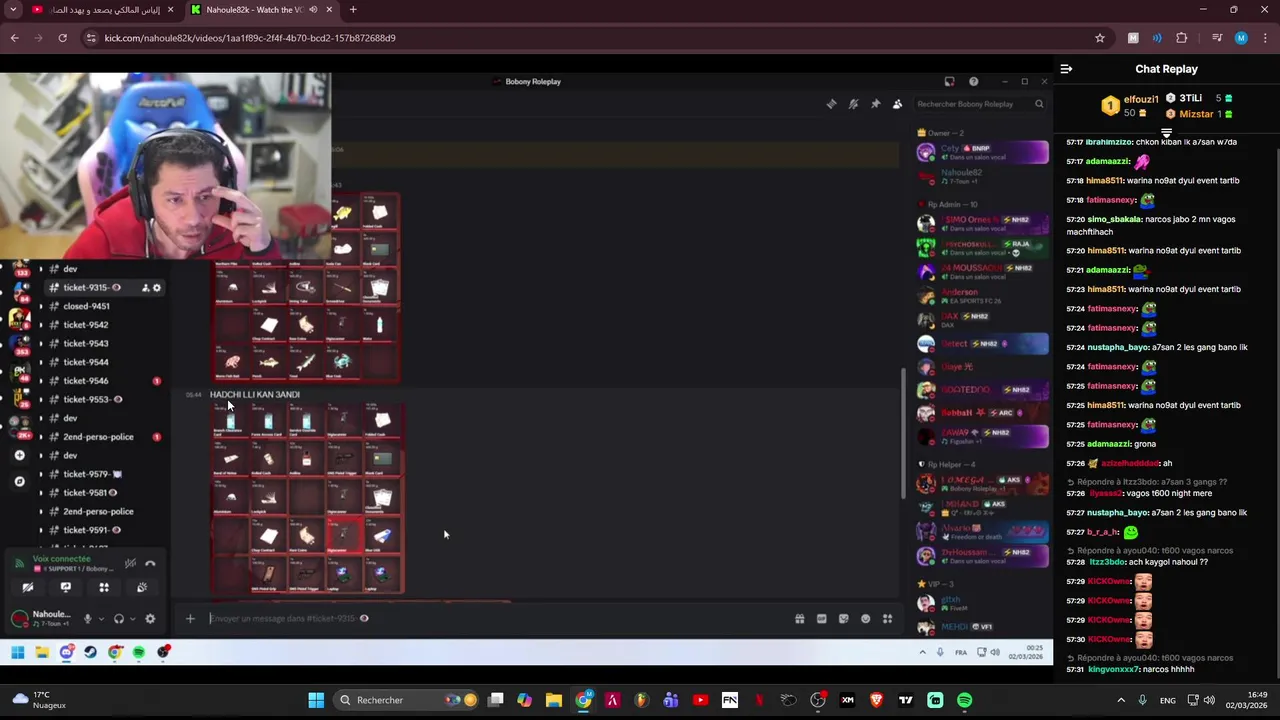This screenshot has height=720, width=1280.
Task: Open Discord discover servers compass icon
Action: click(x=19, y=482)
